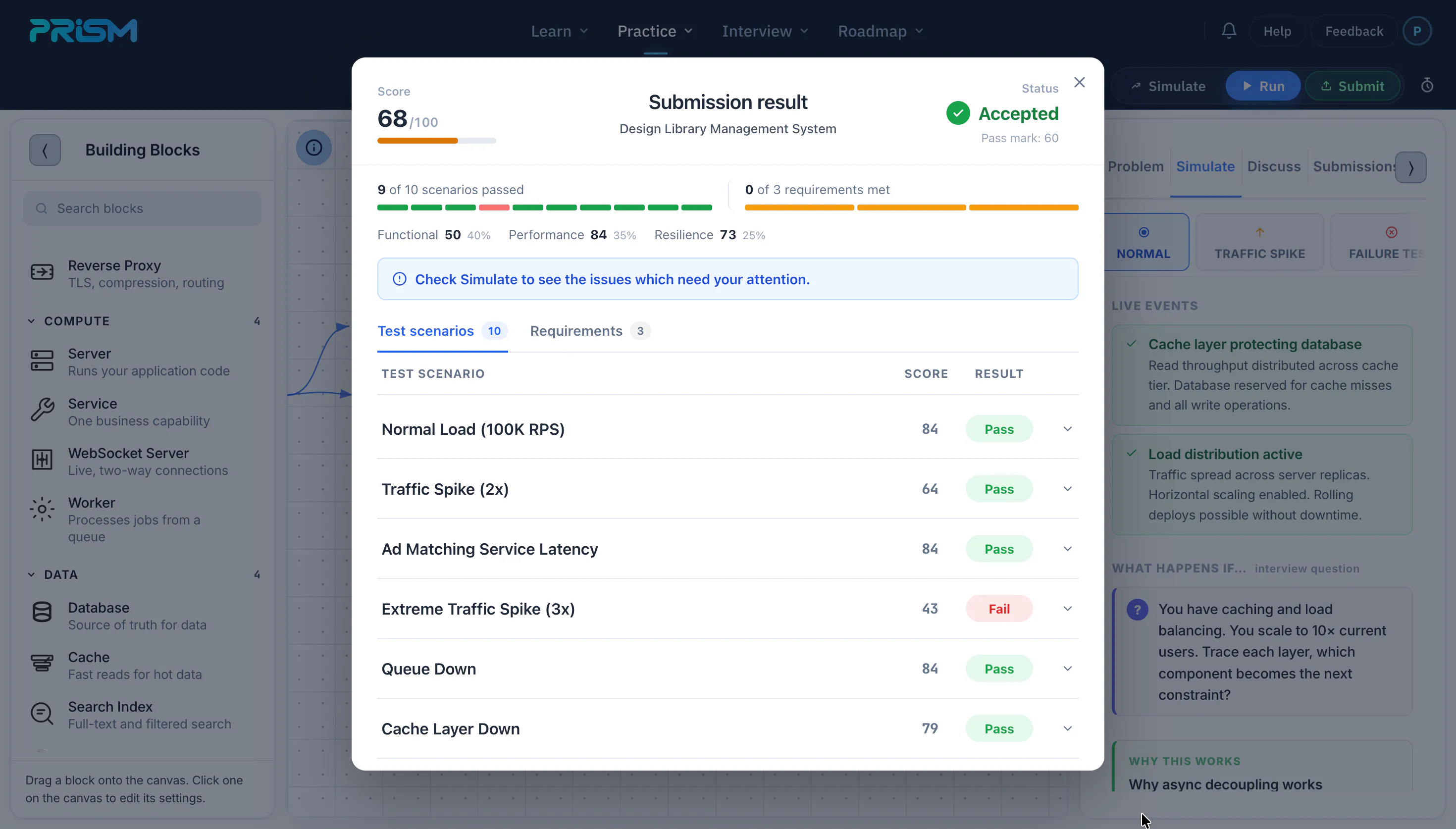Select the Worker gear icon
This screenshot has height=829, width=1456.
(x=42, y=509)
